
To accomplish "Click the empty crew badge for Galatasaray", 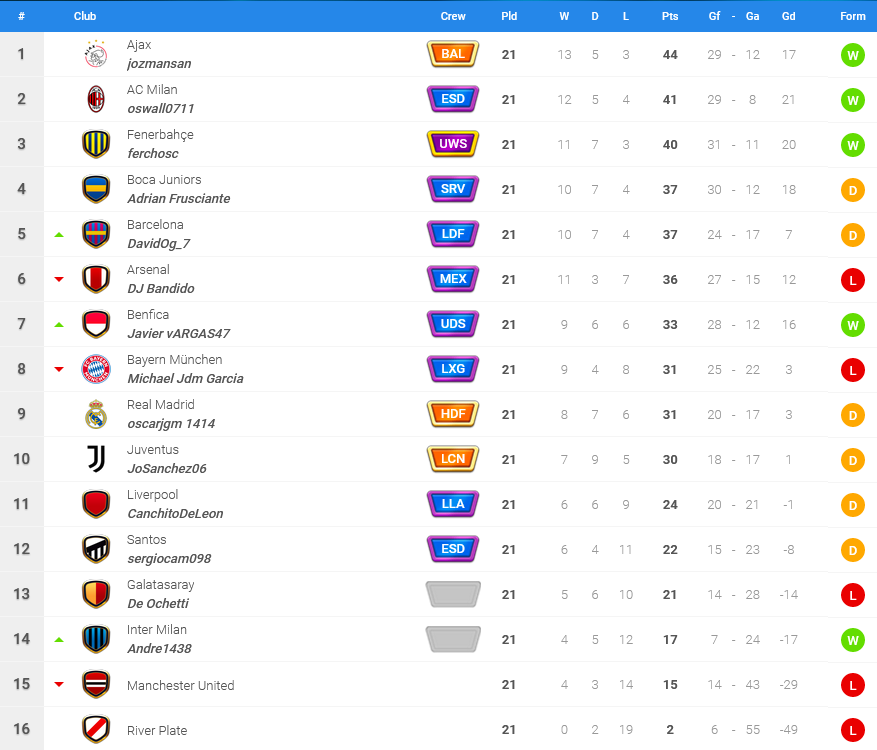I will [453, 594].
